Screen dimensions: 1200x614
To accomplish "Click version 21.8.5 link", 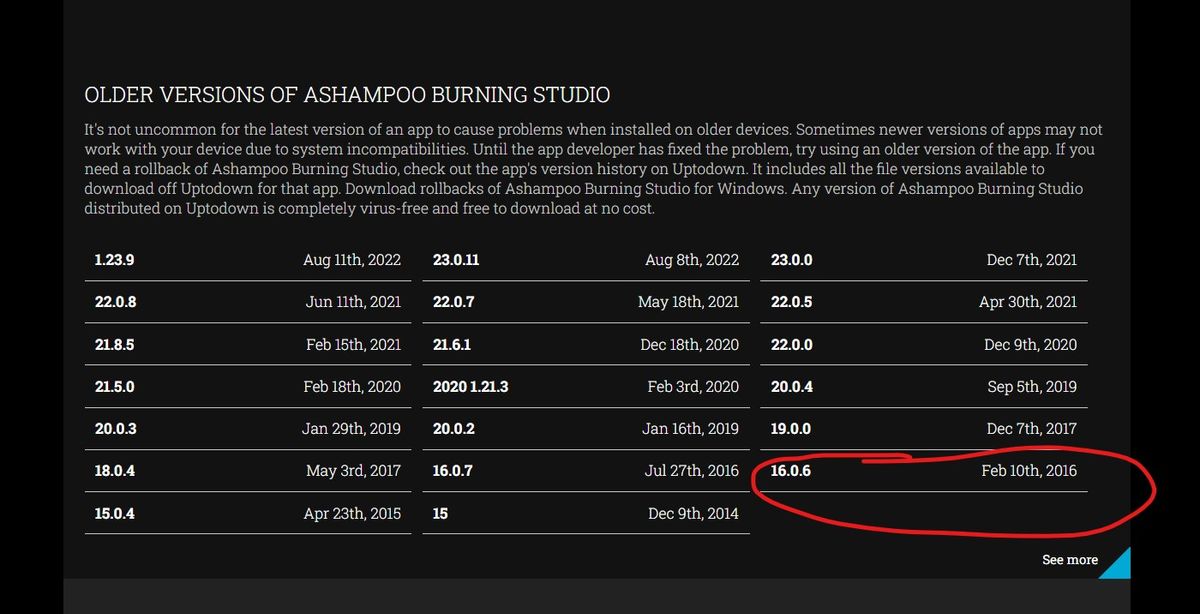I will tap(114, 345).
